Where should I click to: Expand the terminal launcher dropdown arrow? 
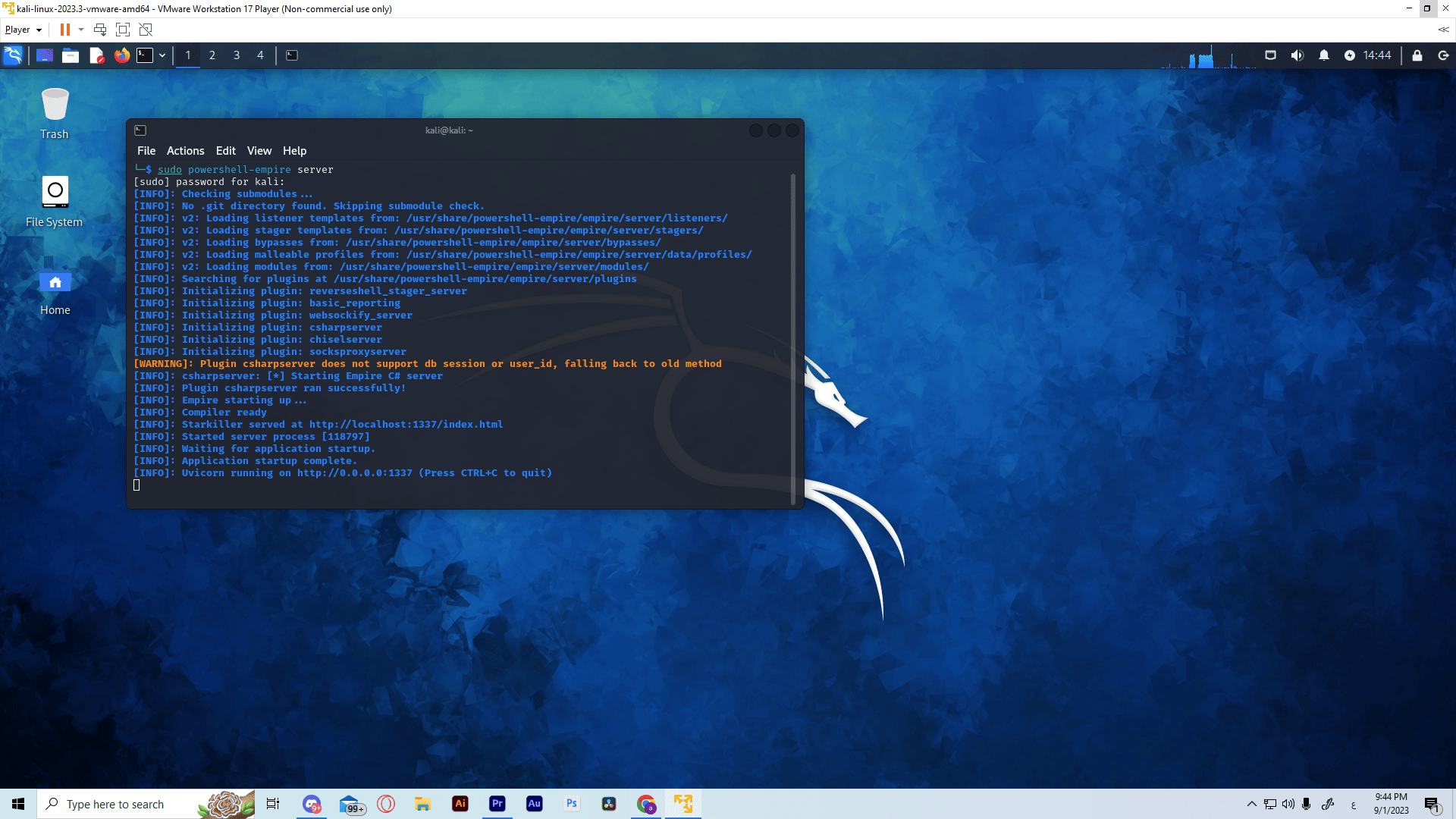click(x=162, y=55)
